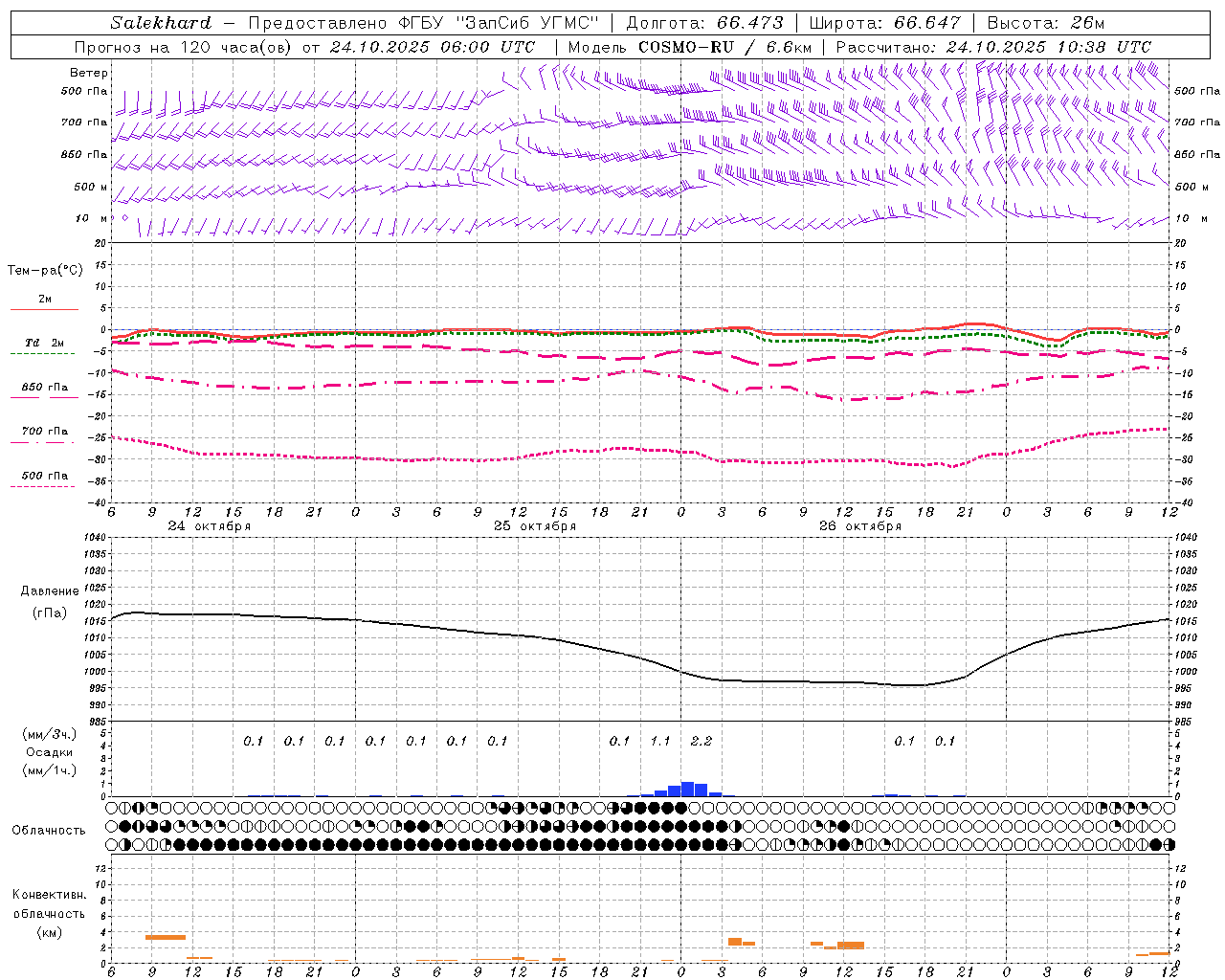Image resolution: width=1225 pixels, height=980 pixels.
Task: Click the 700 гПа dash-dot legend line sample
Action: 43,441
